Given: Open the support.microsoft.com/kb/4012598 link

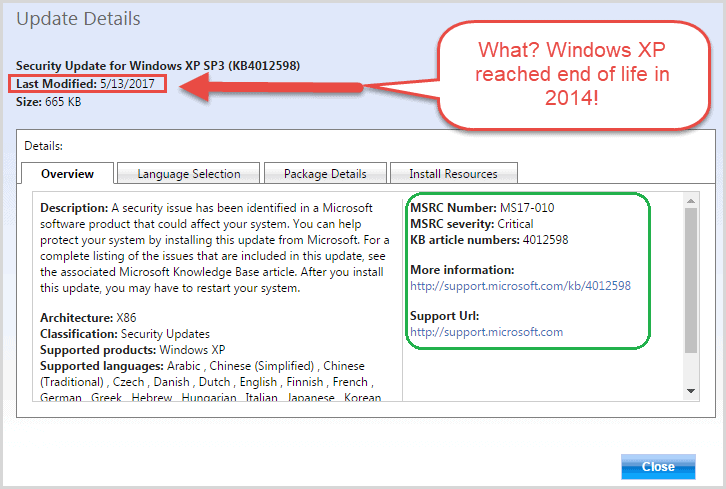Looking at the screenshot, I should [x=520, y=286].
